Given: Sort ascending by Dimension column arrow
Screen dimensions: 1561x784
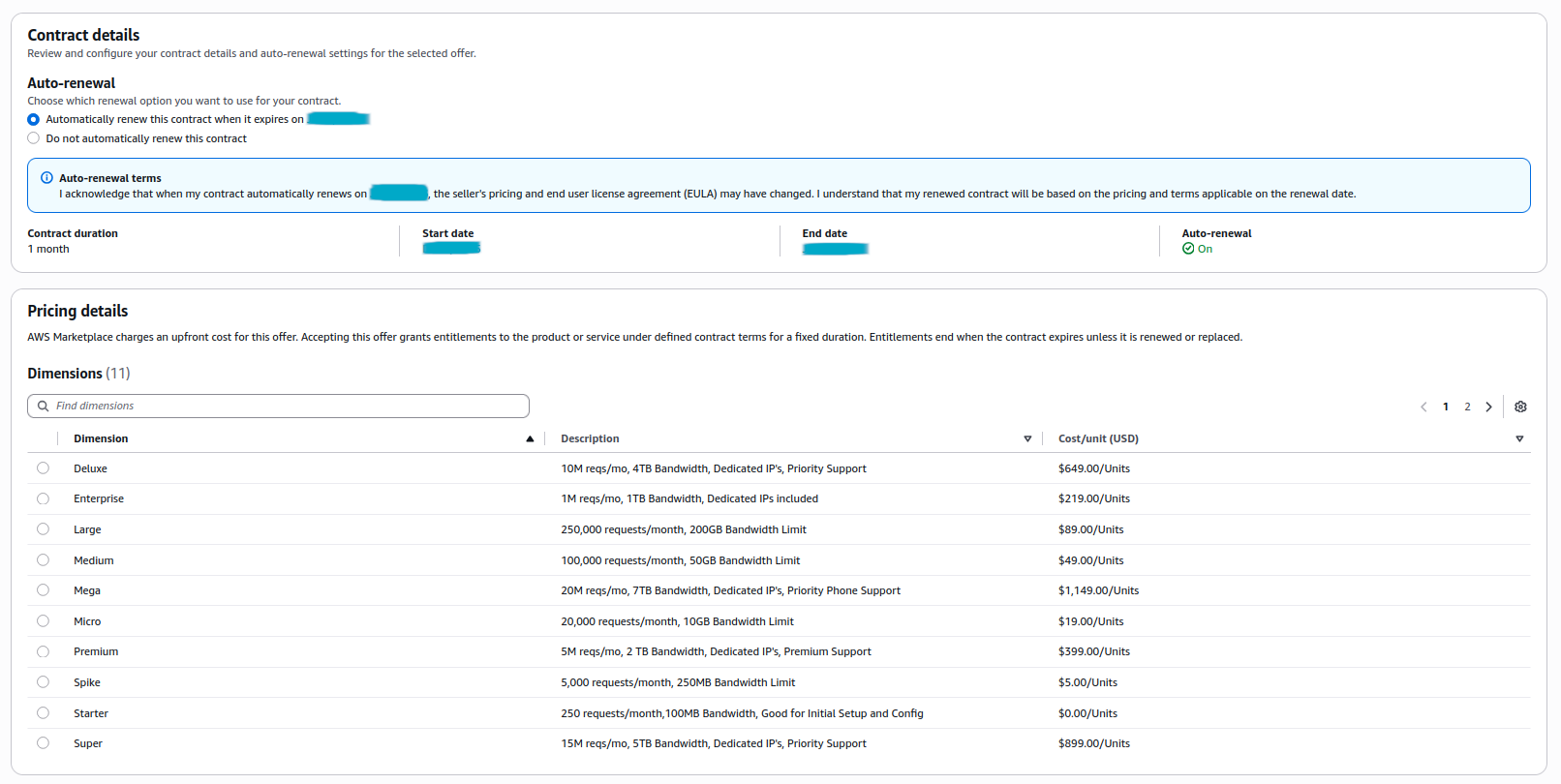Looking at the screenshot, I should coord(530,439).
